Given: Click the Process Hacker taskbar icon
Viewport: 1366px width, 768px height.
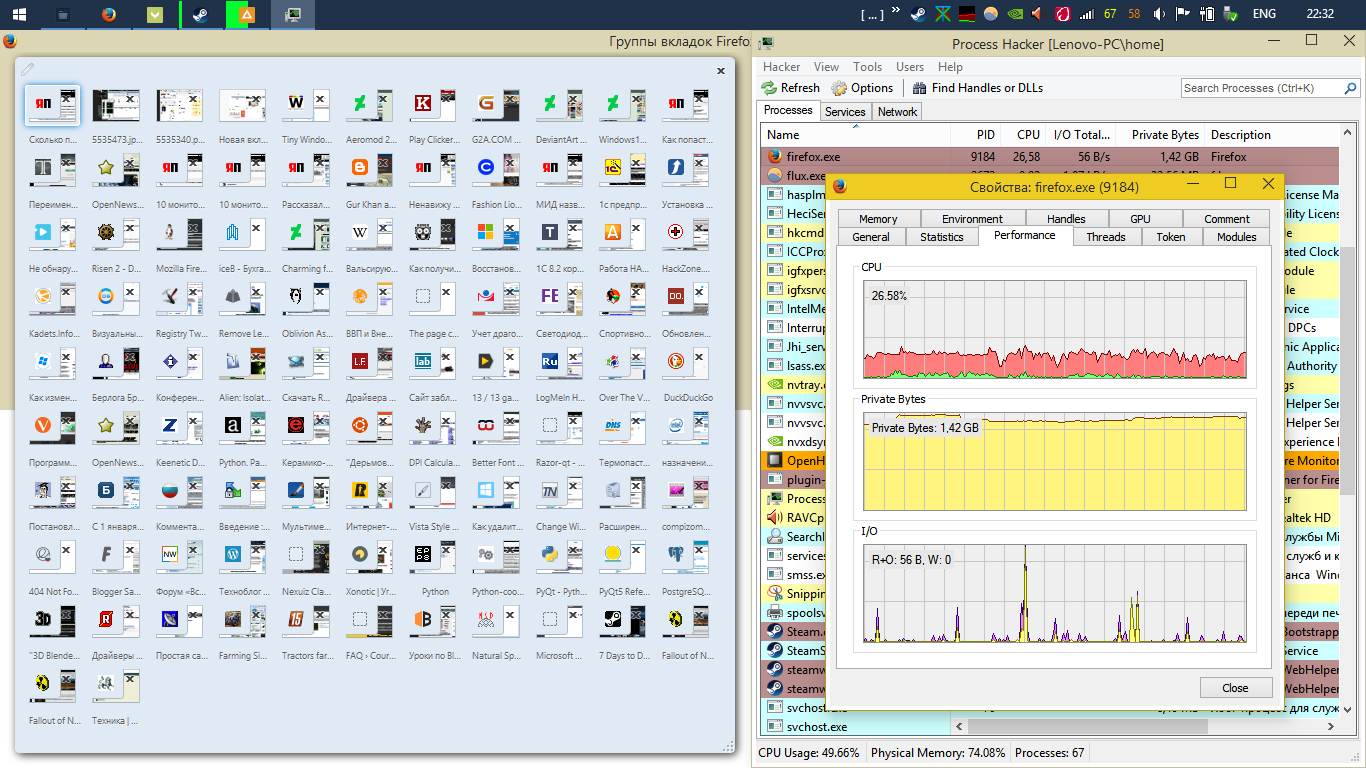Looking at the screenshot, I should coord(292,14).
